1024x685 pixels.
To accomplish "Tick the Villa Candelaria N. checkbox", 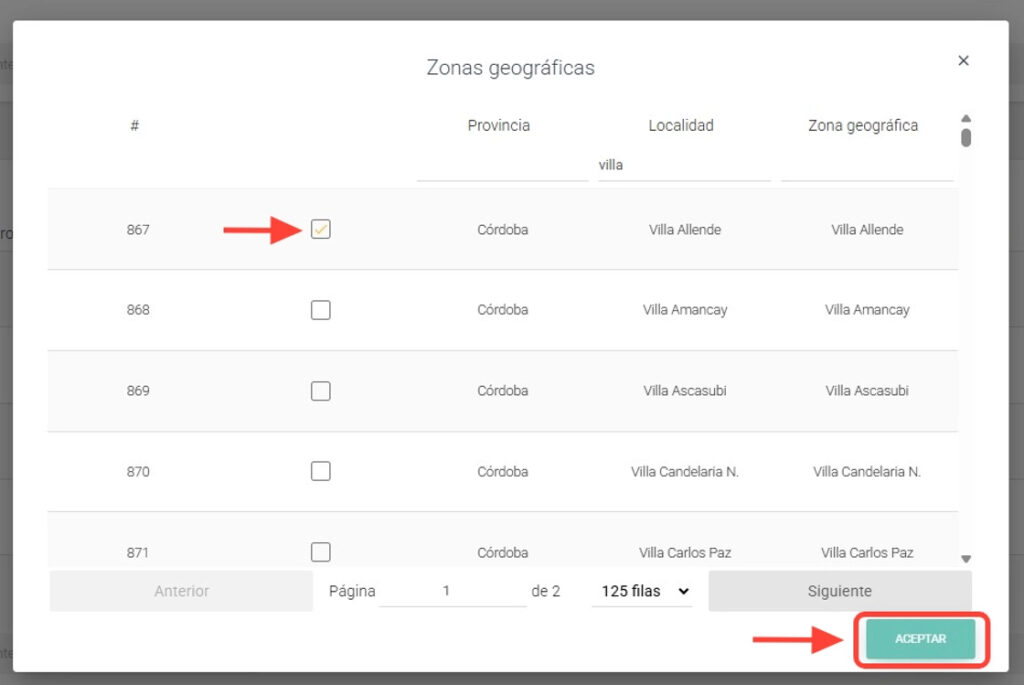I will click(320, 471).
